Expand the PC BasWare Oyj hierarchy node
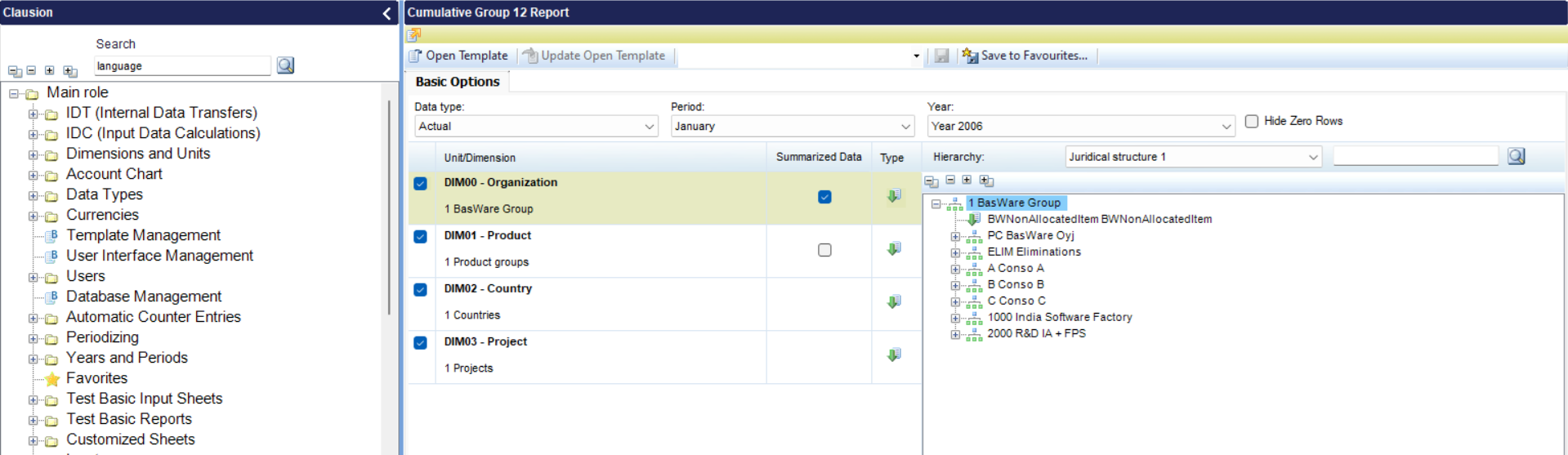Screen dimensions: 1568x455 point(955,236)
